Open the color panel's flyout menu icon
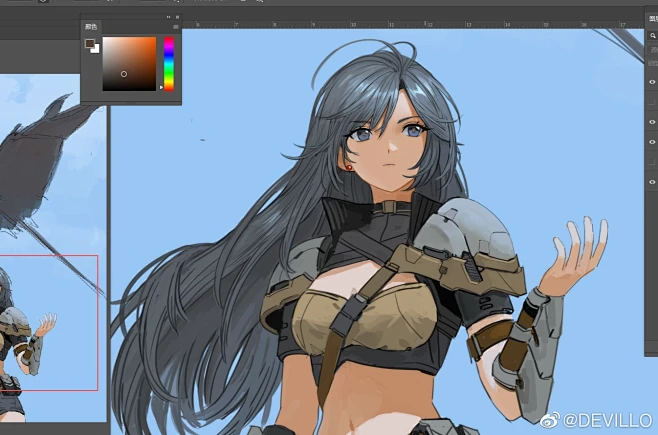 pos(176,27)
